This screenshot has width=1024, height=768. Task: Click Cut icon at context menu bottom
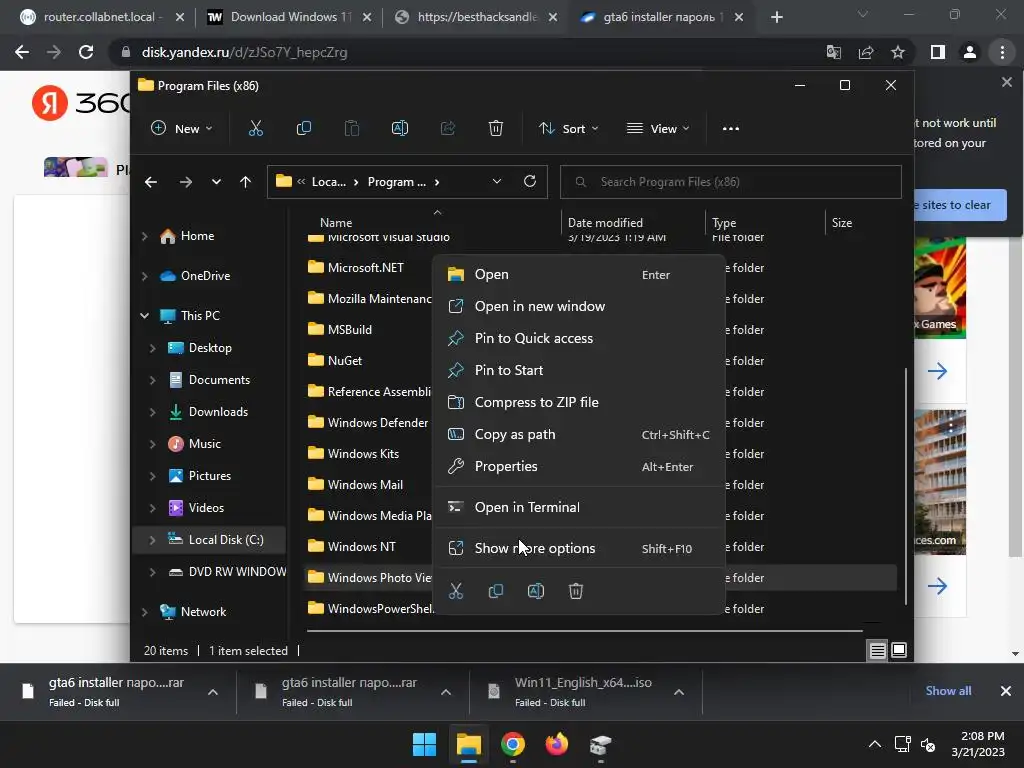click(x=456, y=592)
